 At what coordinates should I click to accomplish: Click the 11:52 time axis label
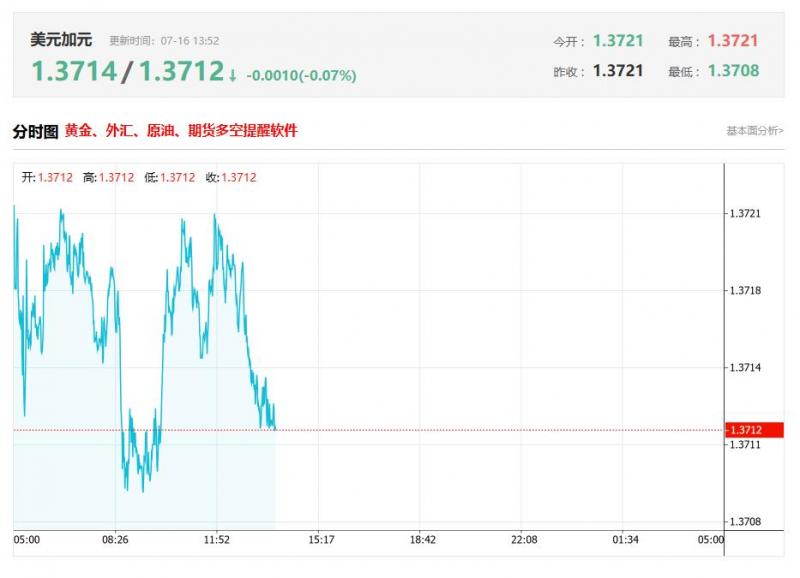tap(217, 540)
